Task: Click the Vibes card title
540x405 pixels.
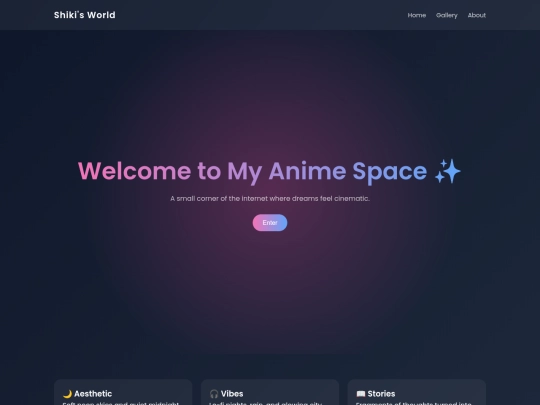Action: tap(232, 394)
